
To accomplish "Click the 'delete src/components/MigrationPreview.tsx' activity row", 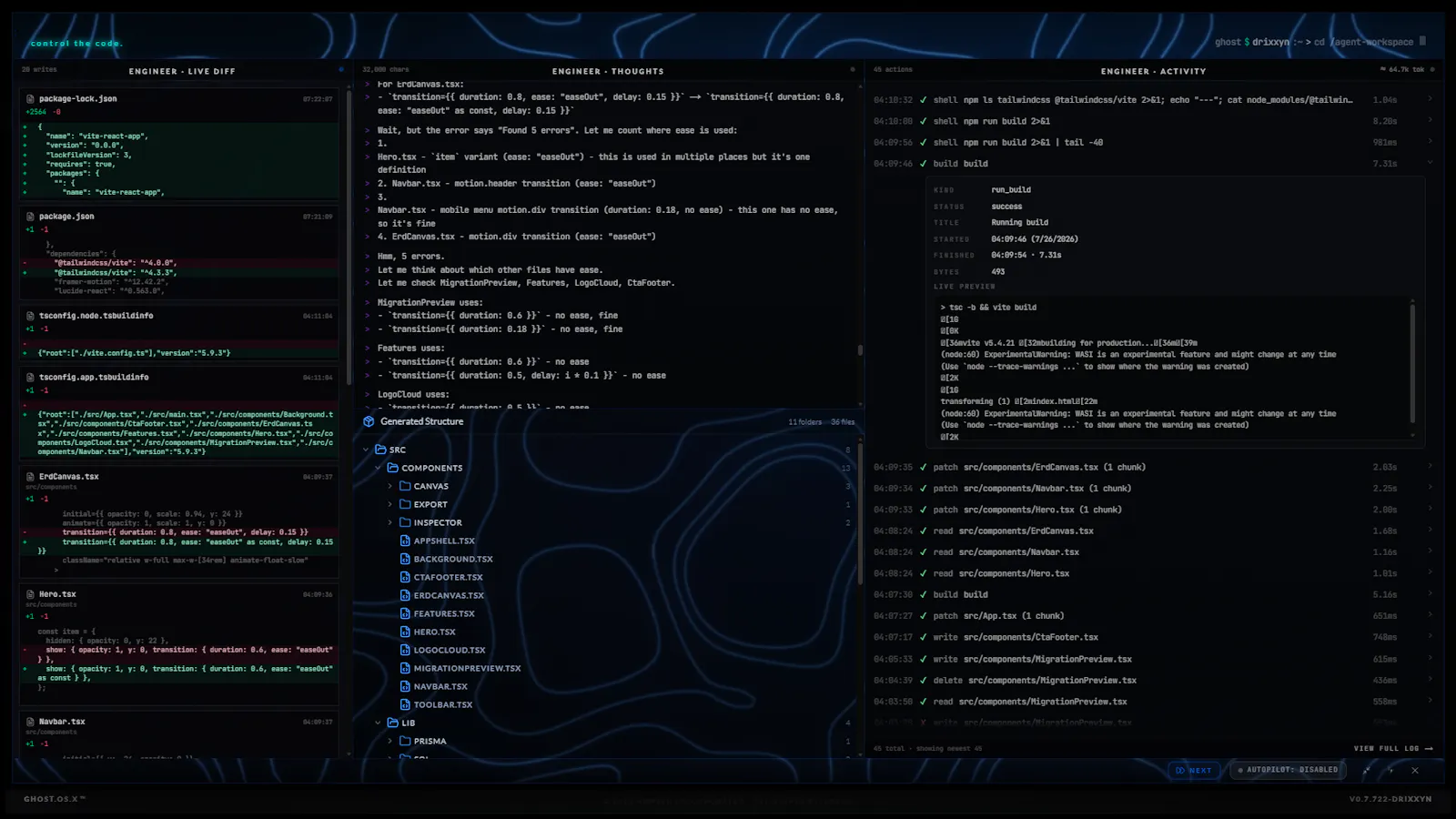I will click(1153, 680).
